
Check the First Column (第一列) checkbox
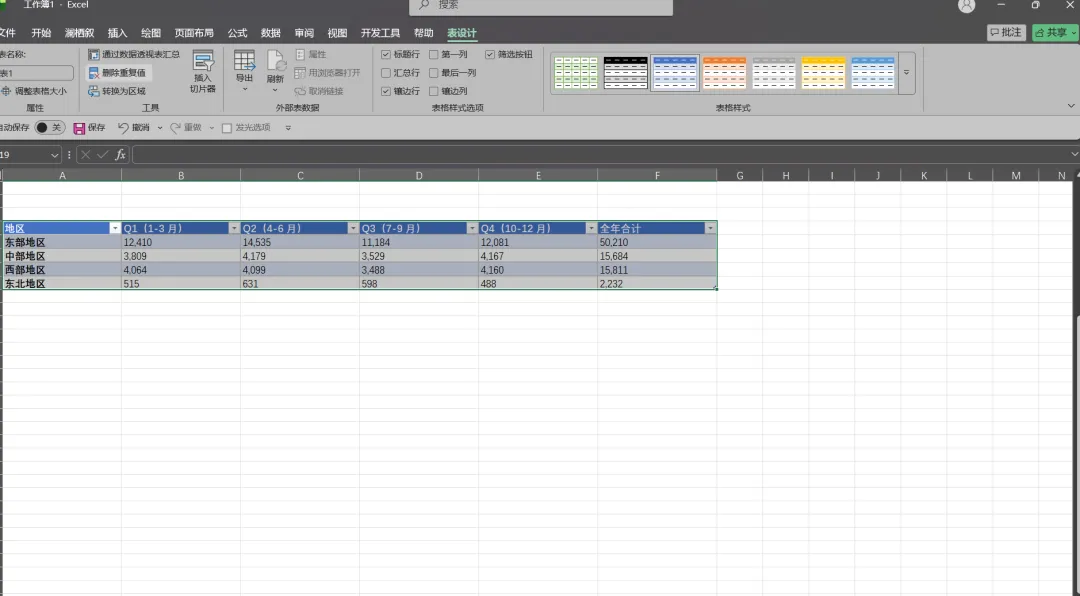pos(434,54)
